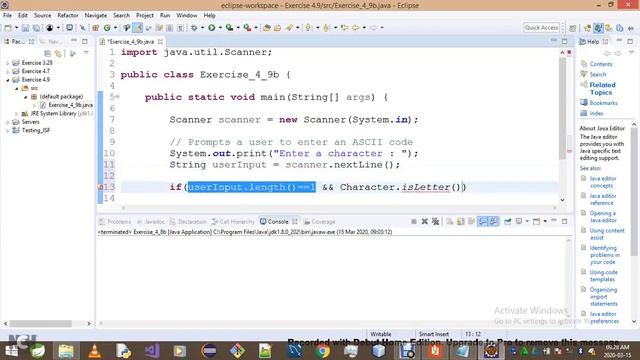Open the Project menu

(144, 16)
